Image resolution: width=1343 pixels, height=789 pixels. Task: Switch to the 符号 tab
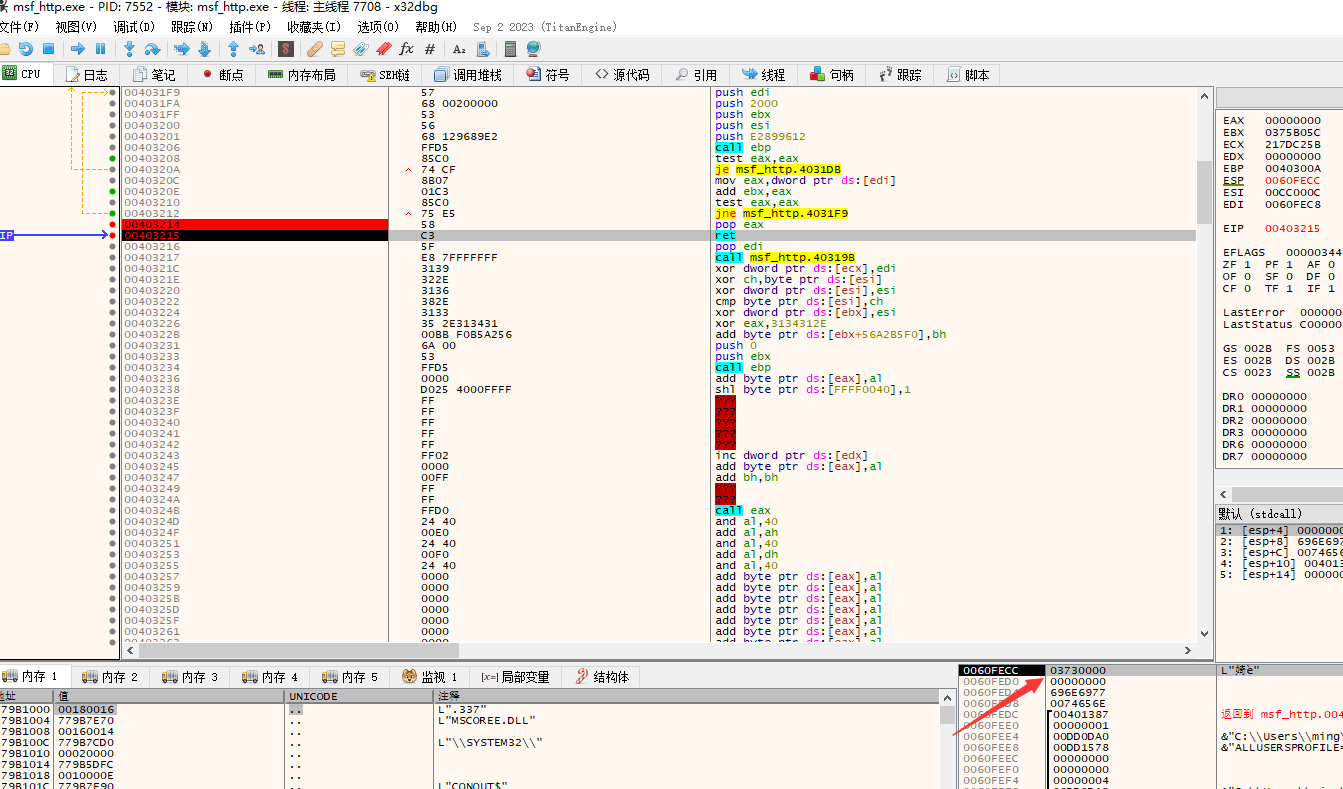click(x=547, y=75)
